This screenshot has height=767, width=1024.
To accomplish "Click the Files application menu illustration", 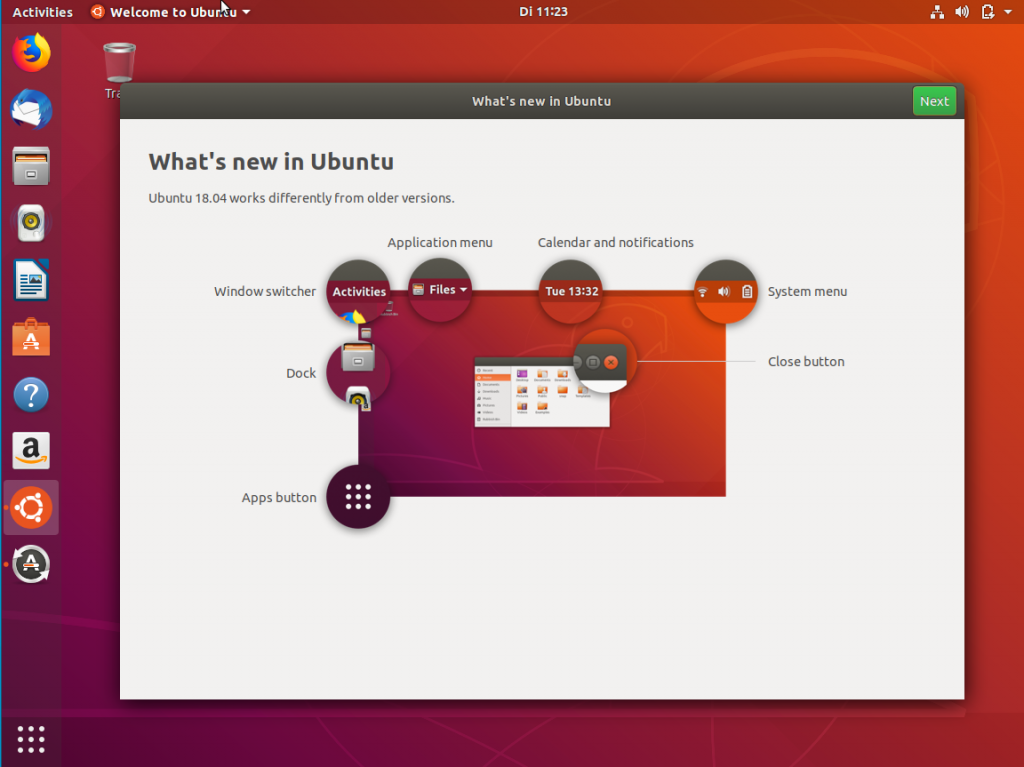I will point(440,289).
